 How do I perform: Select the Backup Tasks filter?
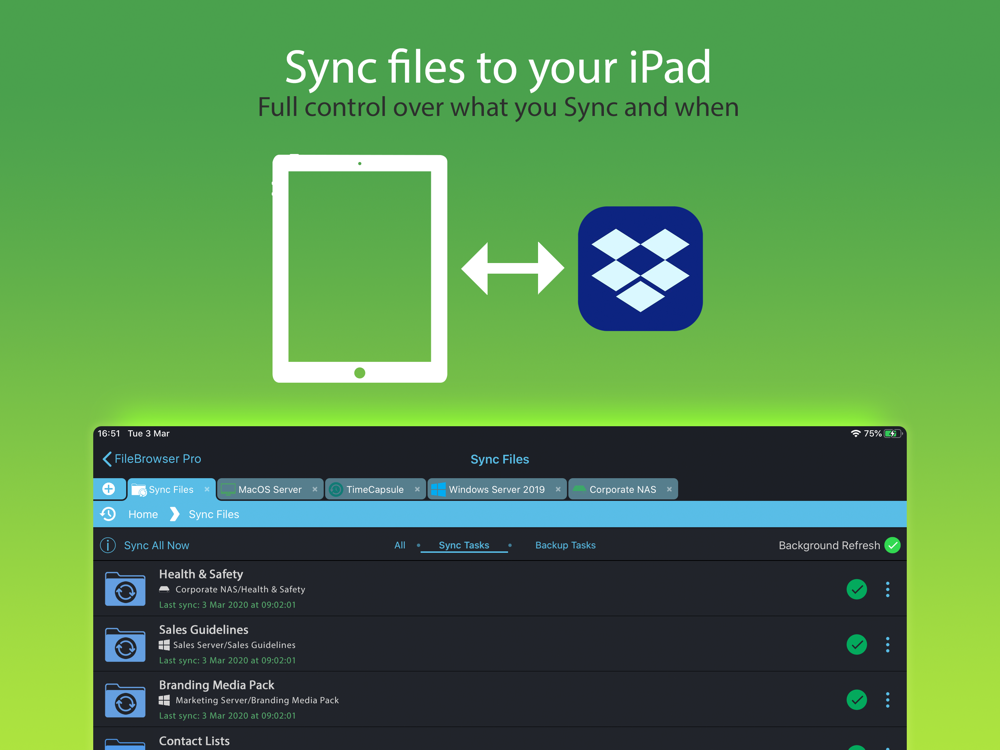565,545
